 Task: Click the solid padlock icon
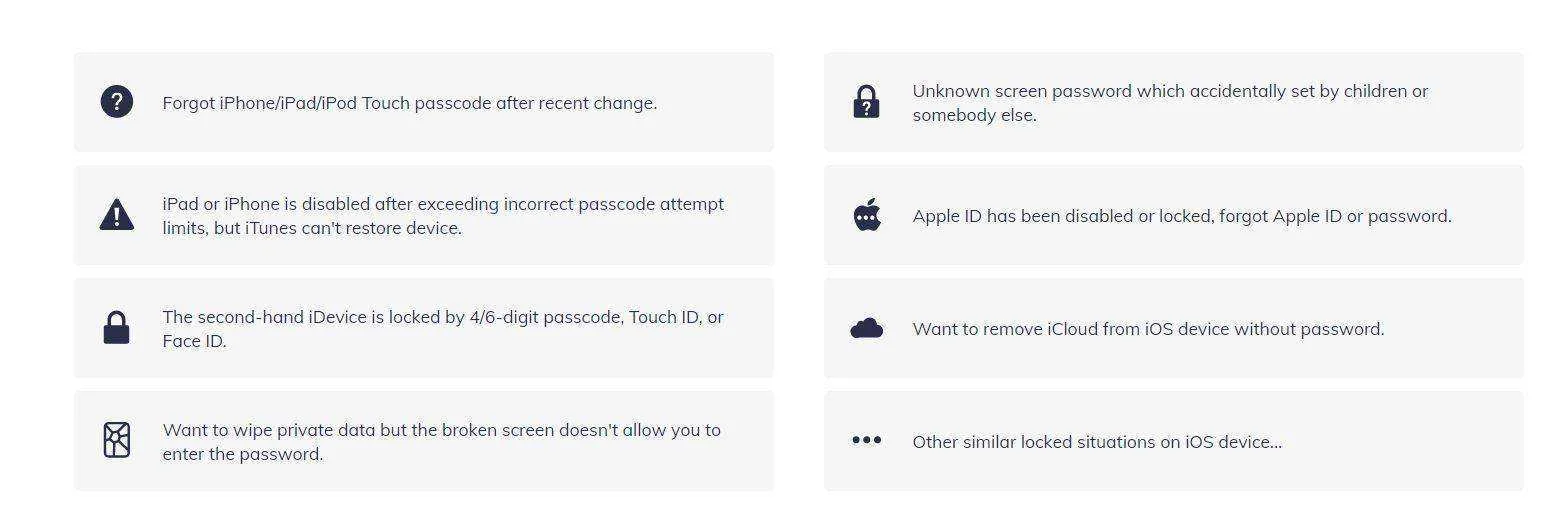click(x=116, y=328)
